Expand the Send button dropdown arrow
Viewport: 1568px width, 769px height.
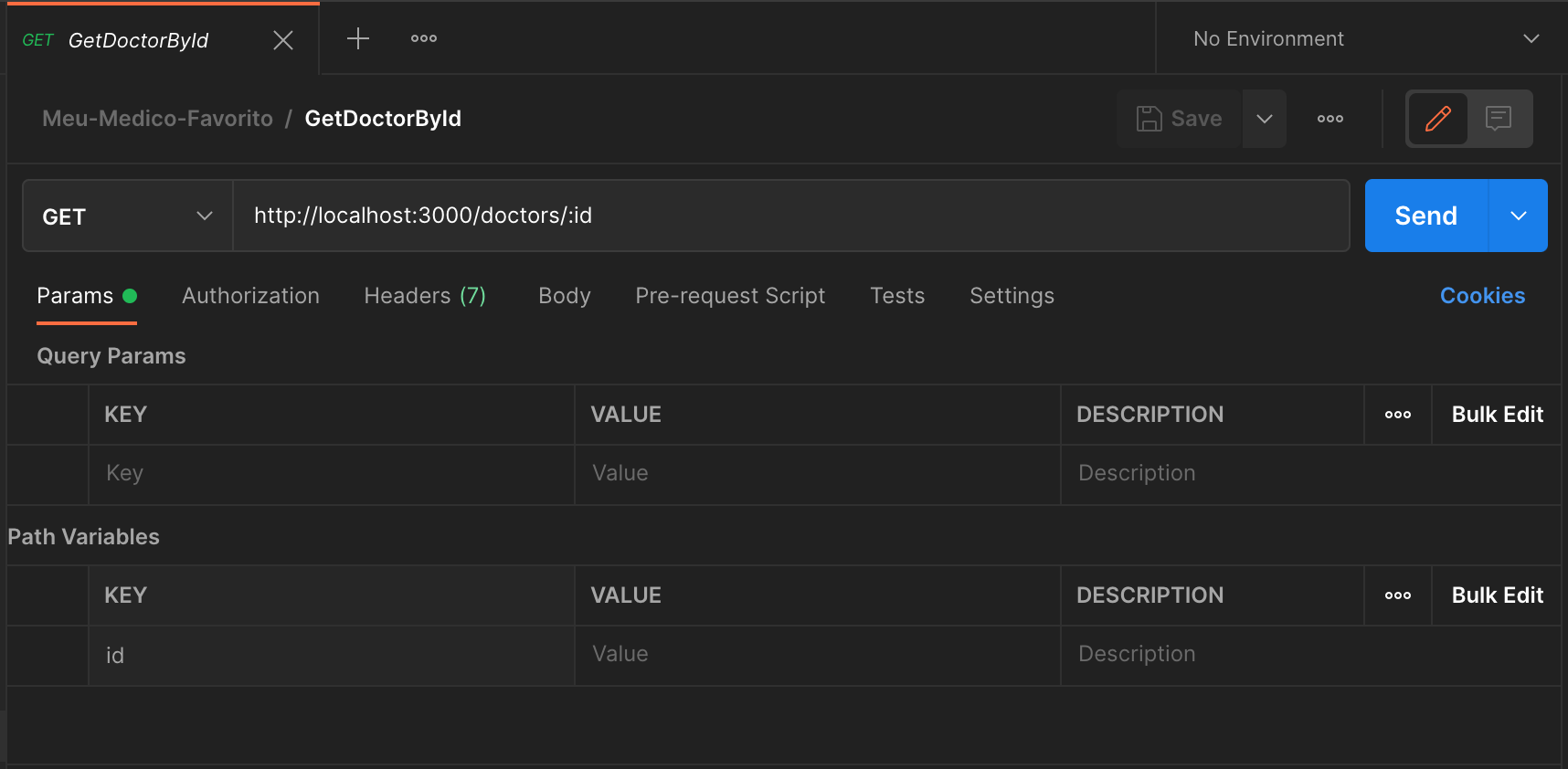coord(1519,216)
